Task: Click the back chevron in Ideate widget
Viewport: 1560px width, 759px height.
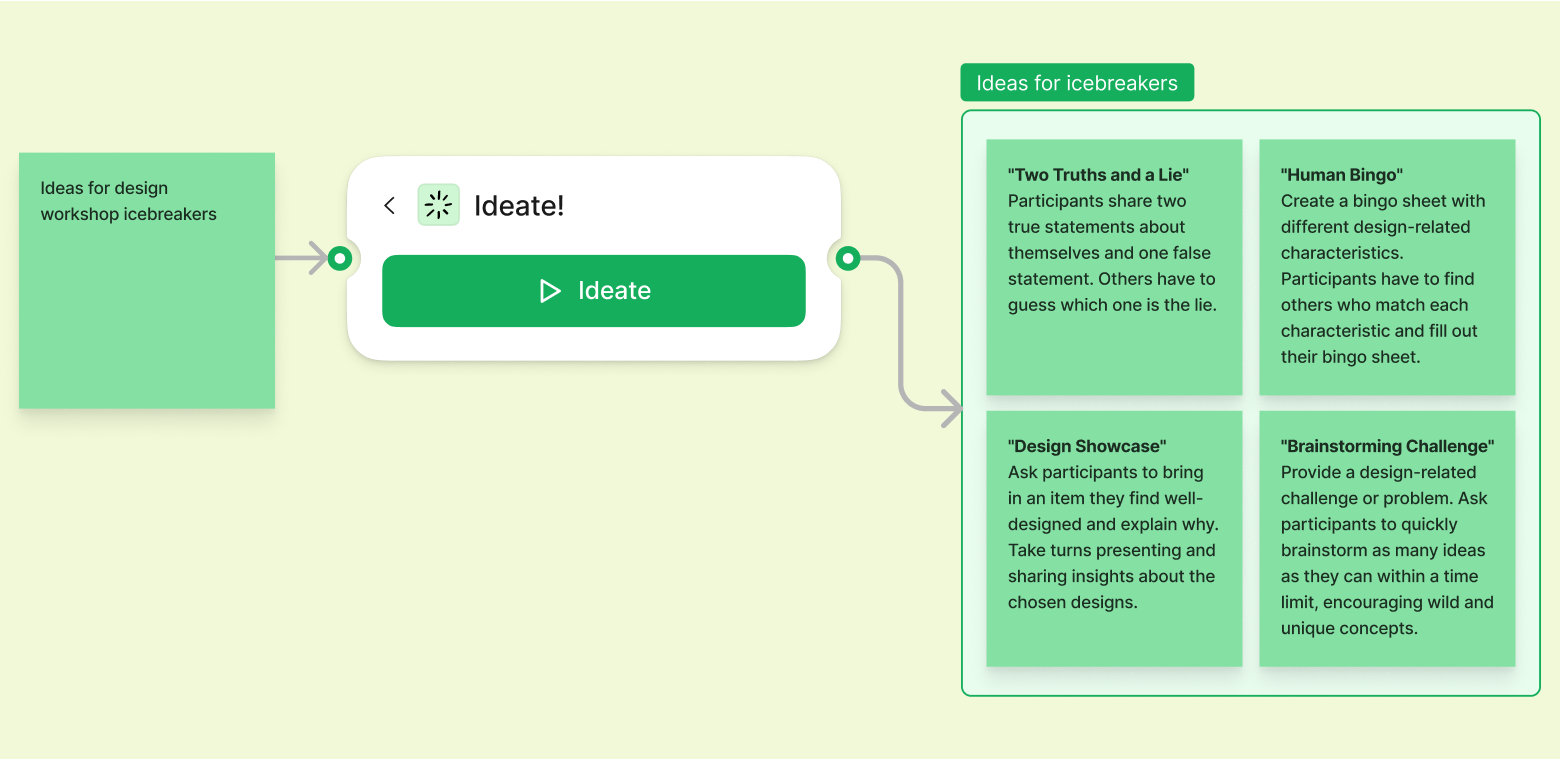Action: click(390, 206)
